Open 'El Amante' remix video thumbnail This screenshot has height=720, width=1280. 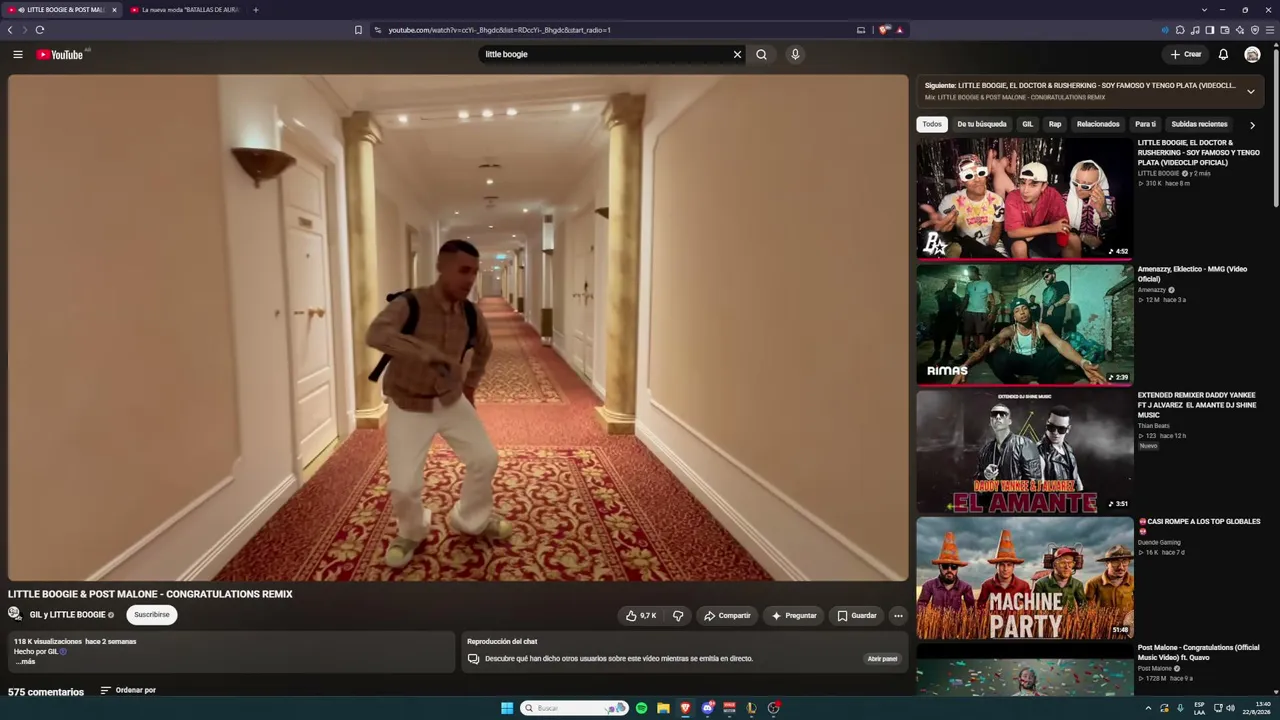[1025, 451]
